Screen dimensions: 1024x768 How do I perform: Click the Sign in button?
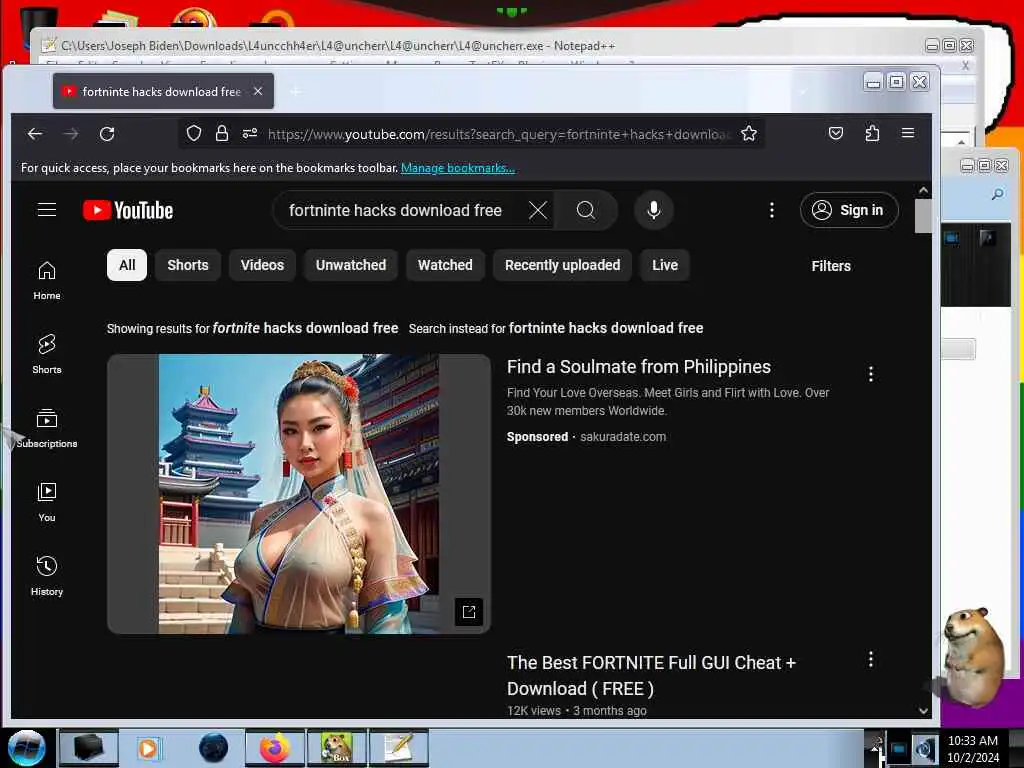coord(849,210)
